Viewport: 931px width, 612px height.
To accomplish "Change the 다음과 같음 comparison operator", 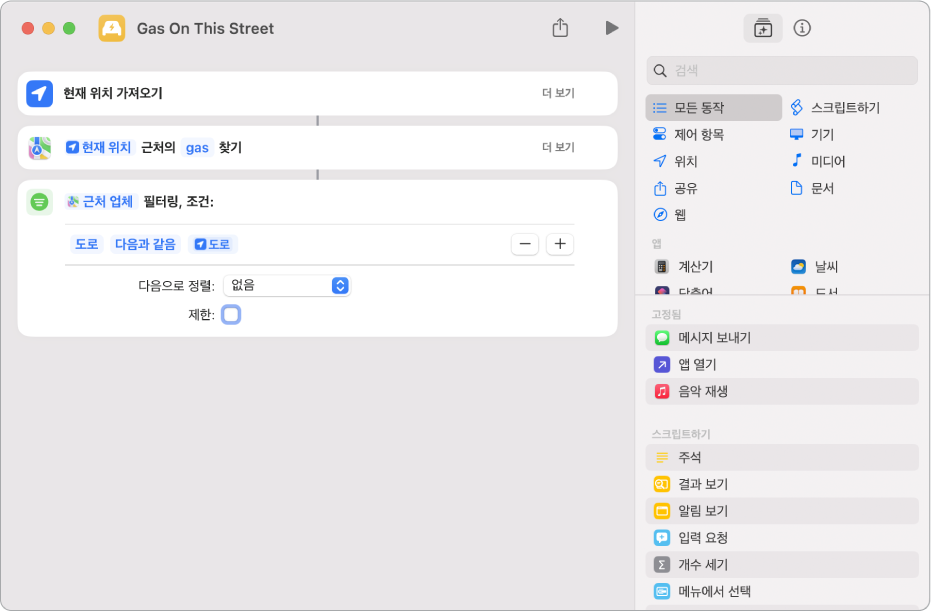I will click(x=145, y=244).
